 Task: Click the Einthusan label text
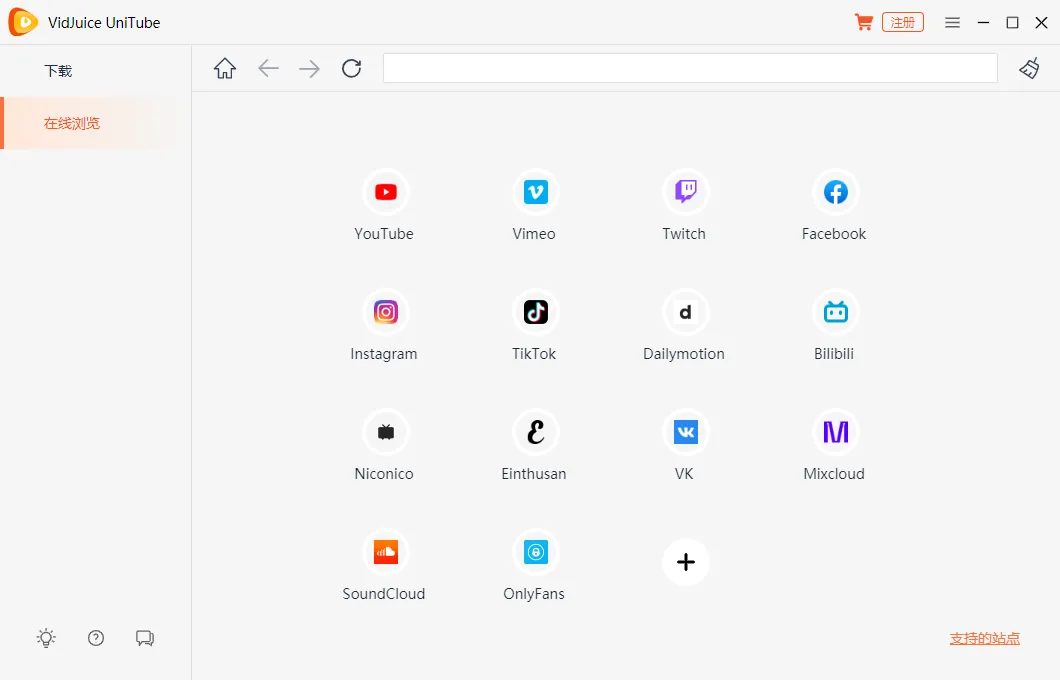tap(533, 474)
